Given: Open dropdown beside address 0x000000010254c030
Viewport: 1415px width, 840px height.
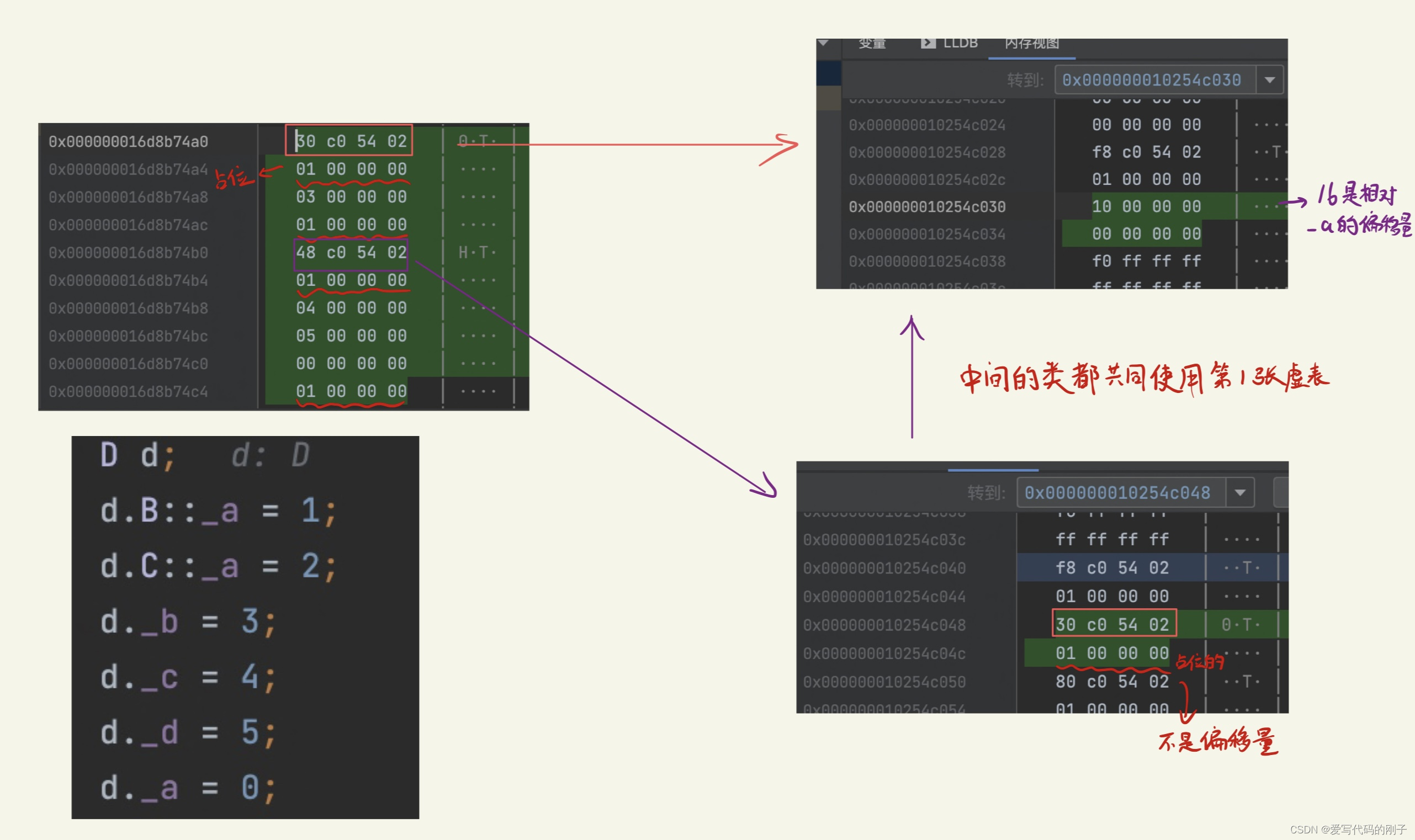Looking at the screenshot, I should click(1269, 80).
